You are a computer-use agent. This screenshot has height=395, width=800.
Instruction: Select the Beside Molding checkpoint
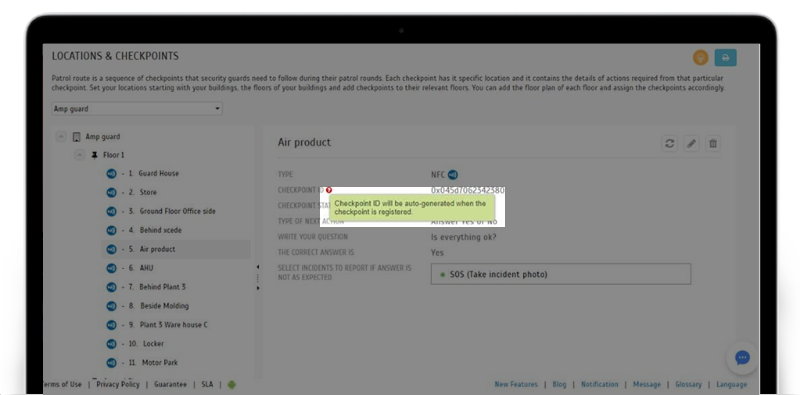pyautogui.click(x=164, y=306)
